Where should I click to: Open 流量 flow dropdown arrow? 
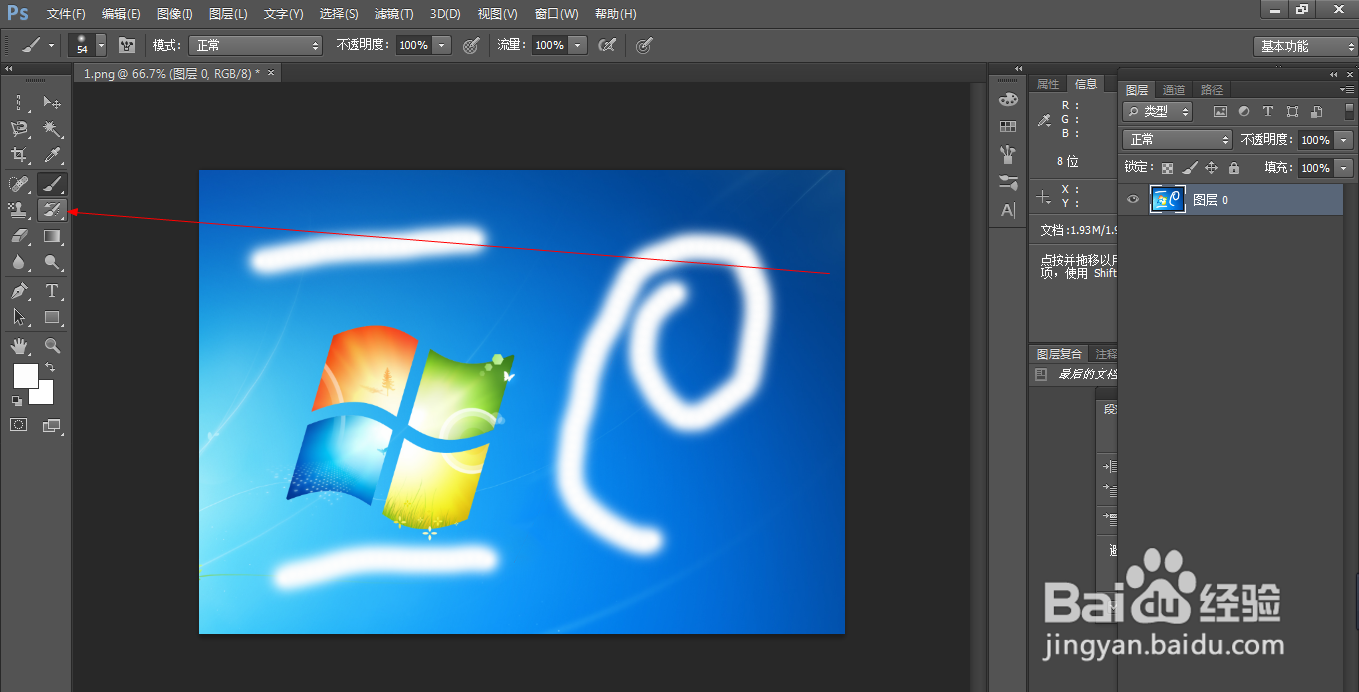577,45
